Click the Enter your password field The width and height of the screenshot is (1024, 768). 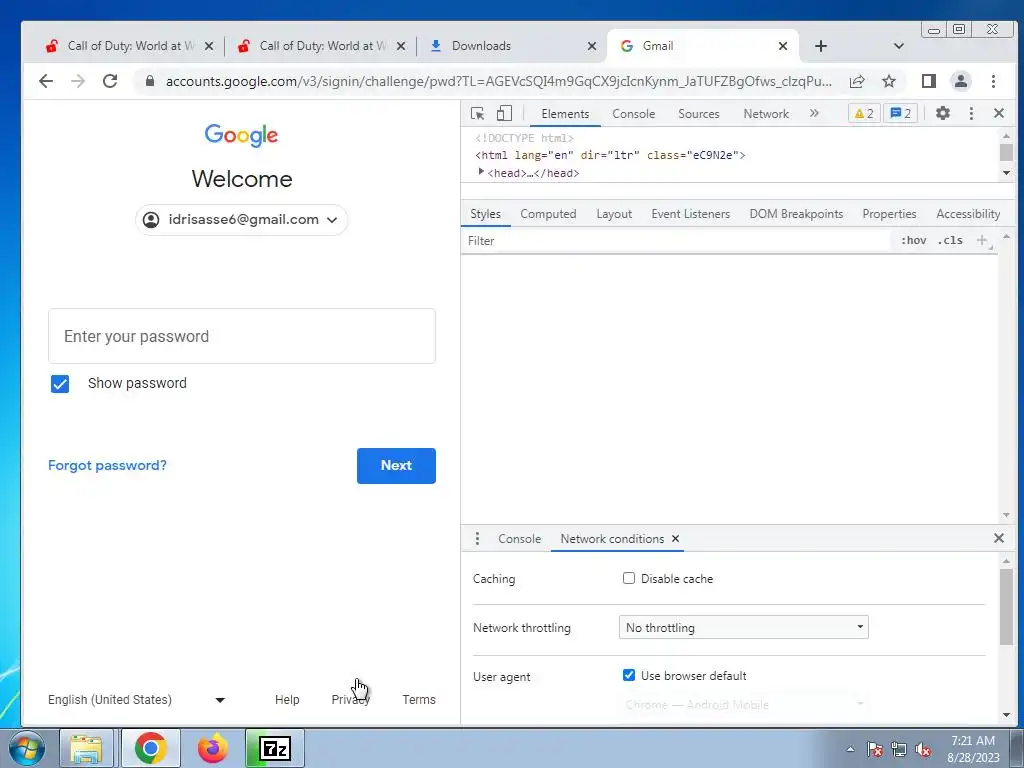click(242, 336)
